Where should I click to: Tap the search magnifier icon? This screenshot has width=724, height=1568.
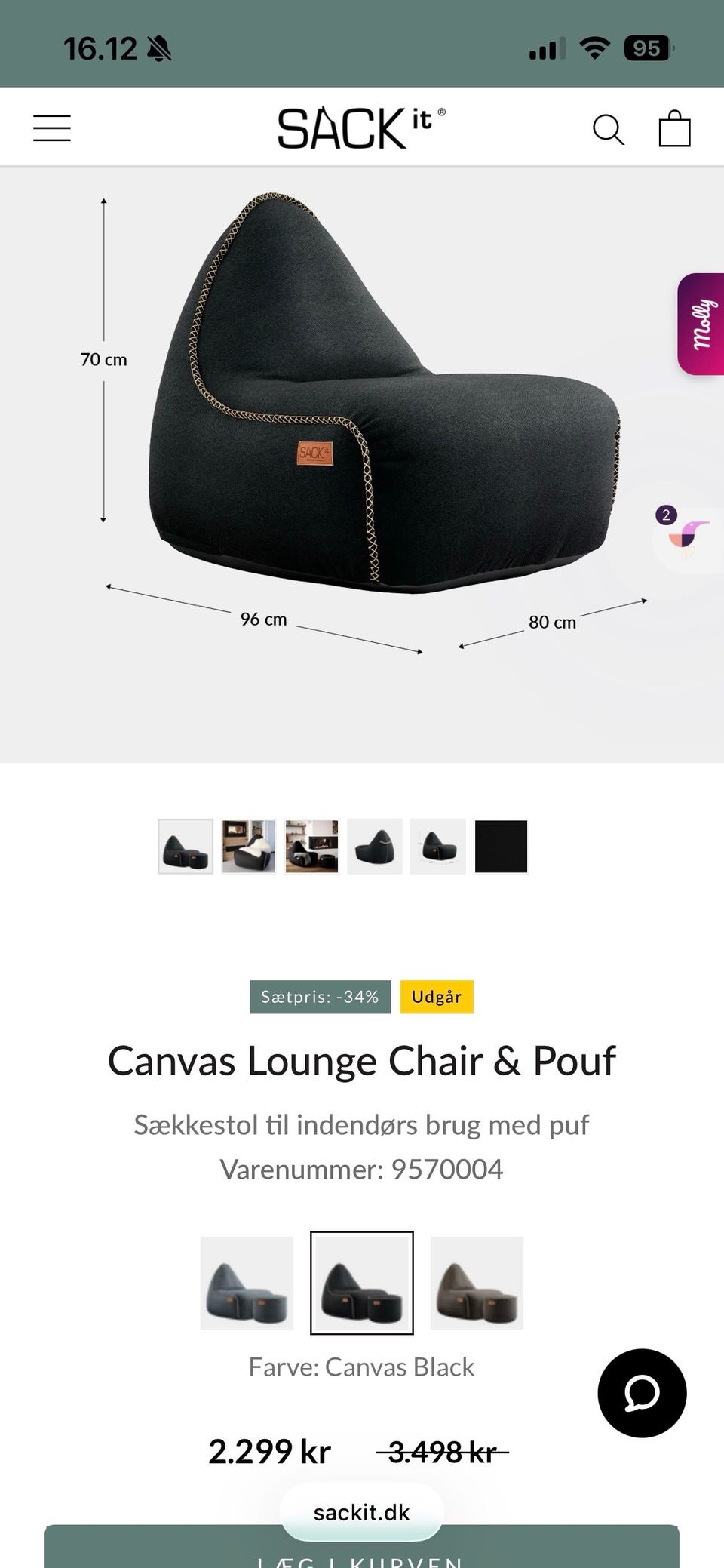(x=608, y=129)
